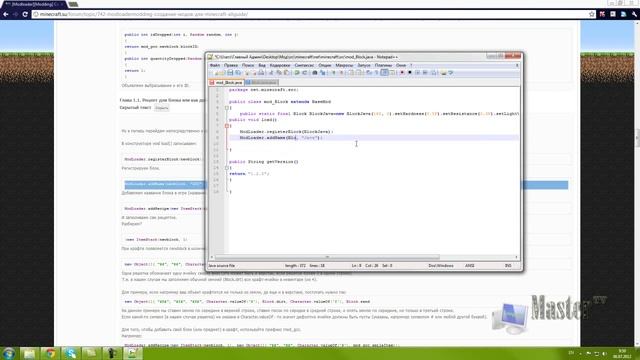
Task: Click 'Java source file' status bar text
Action: point(222,266)
